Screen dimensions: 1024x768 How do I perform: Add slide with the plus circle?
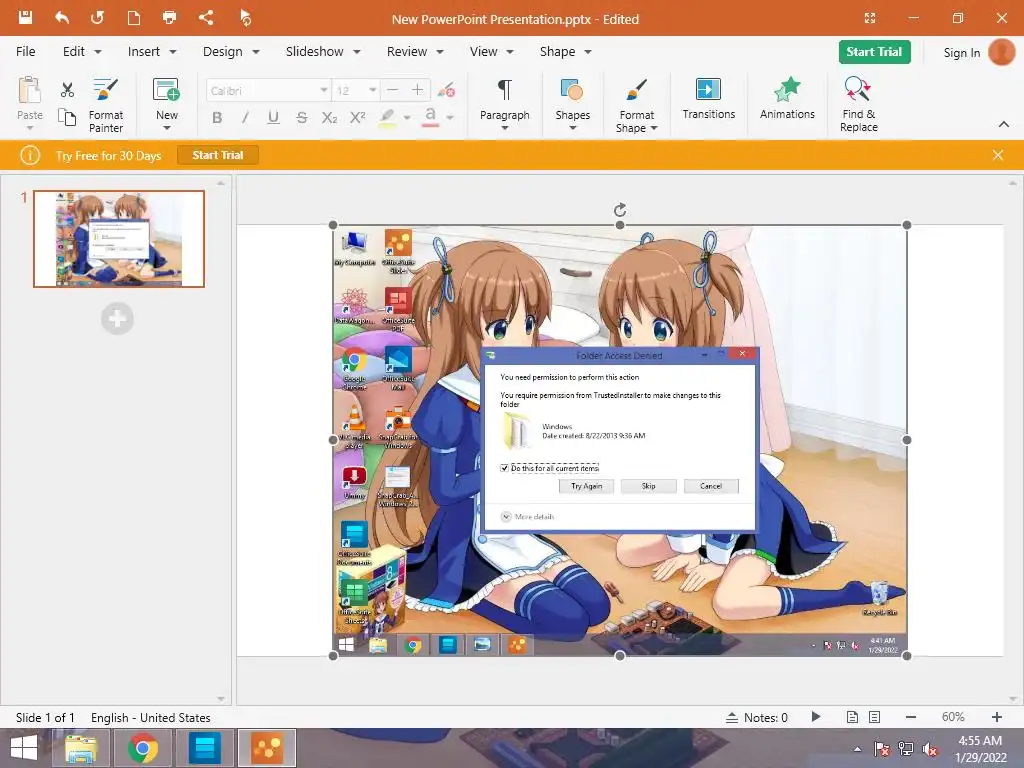118,319
